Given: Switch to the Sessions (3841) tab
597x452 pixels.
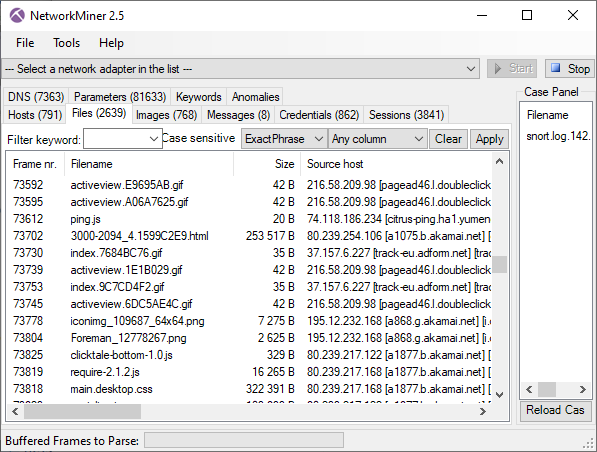Looking at the screenshot, I should (406, 115).
